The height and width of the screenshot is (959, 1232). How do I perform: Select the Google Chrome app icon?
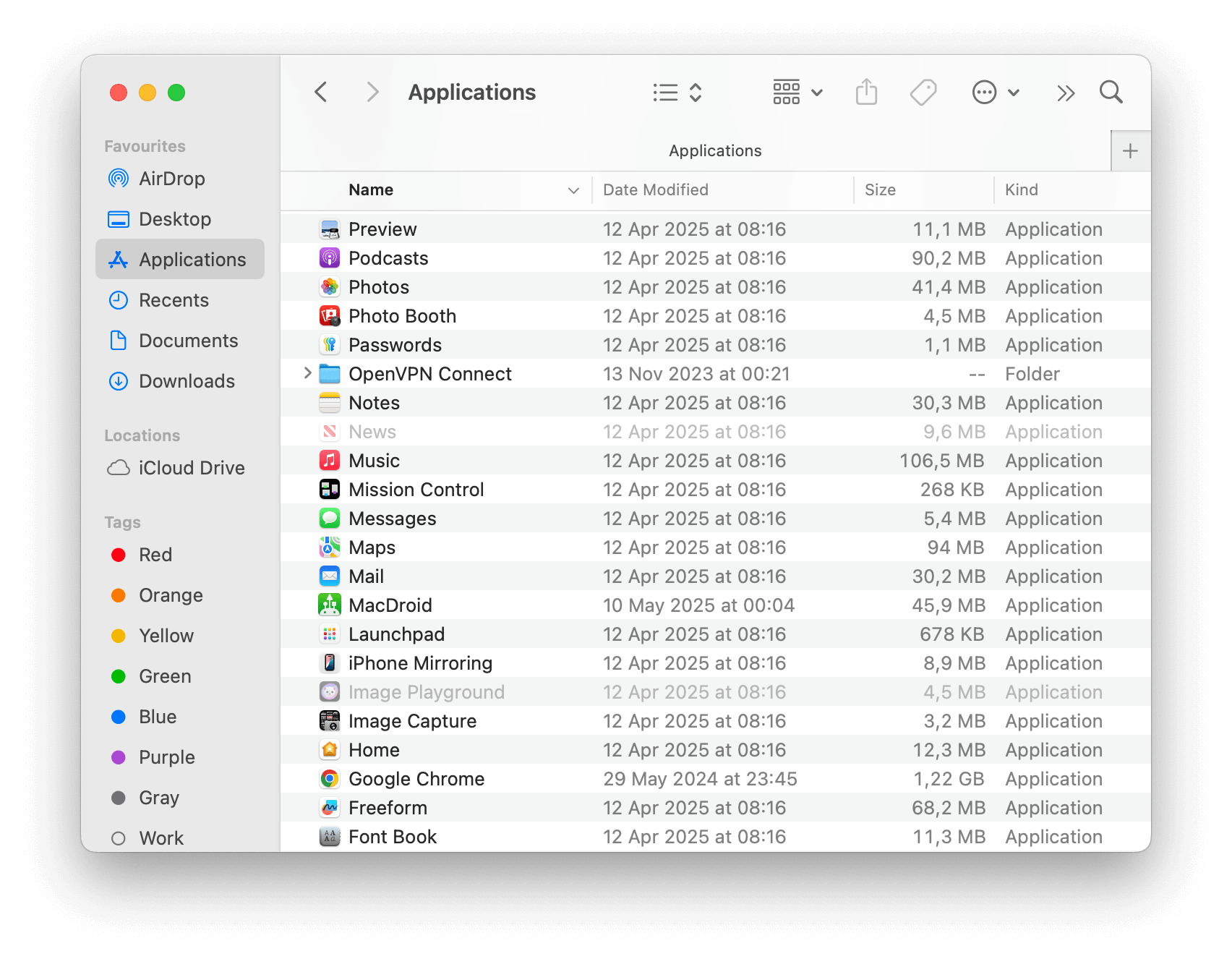coord(330,778)
